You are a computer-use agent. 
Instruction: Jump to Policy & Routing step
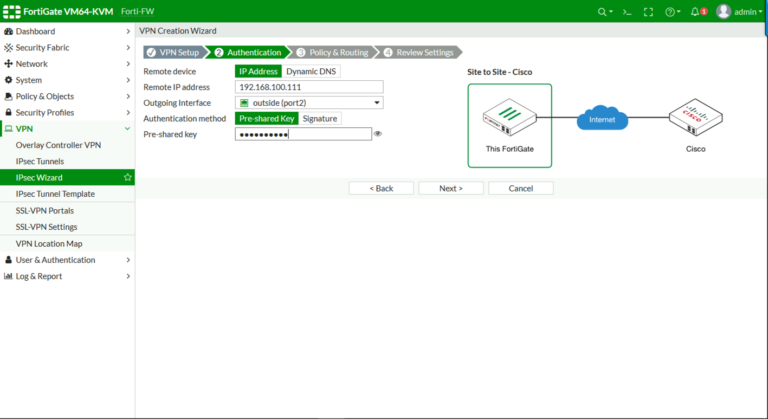click(332, 52)
